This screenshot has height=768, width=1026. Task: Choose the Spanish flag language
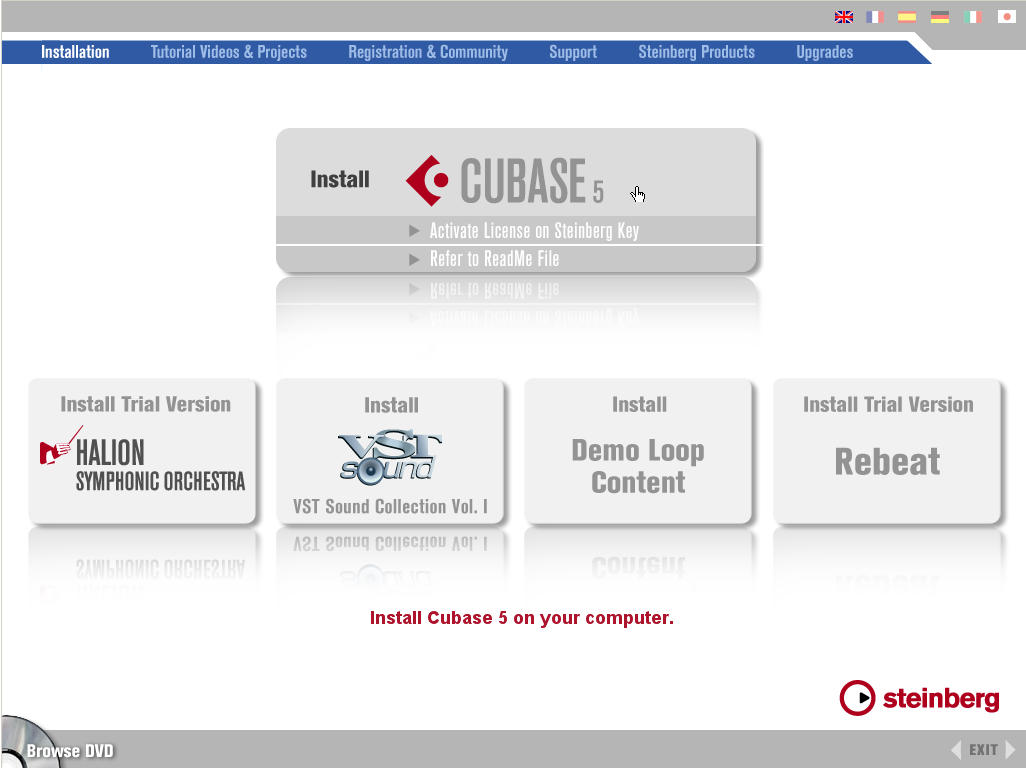(907, 17)
